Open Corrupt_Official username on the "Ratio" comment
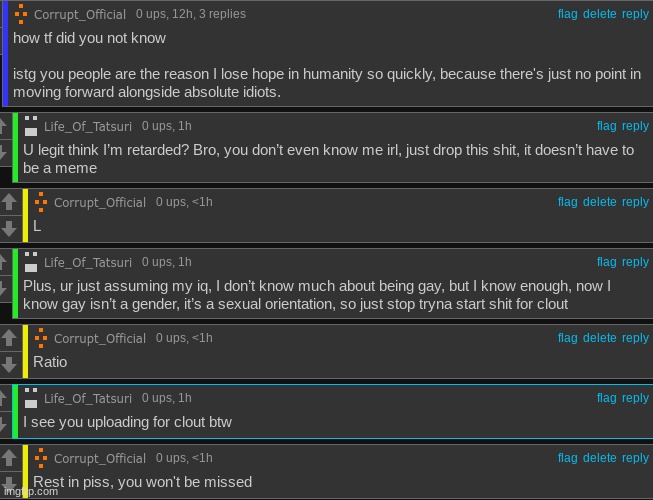This screenshot has height=500, width=653. click(100, 338)
